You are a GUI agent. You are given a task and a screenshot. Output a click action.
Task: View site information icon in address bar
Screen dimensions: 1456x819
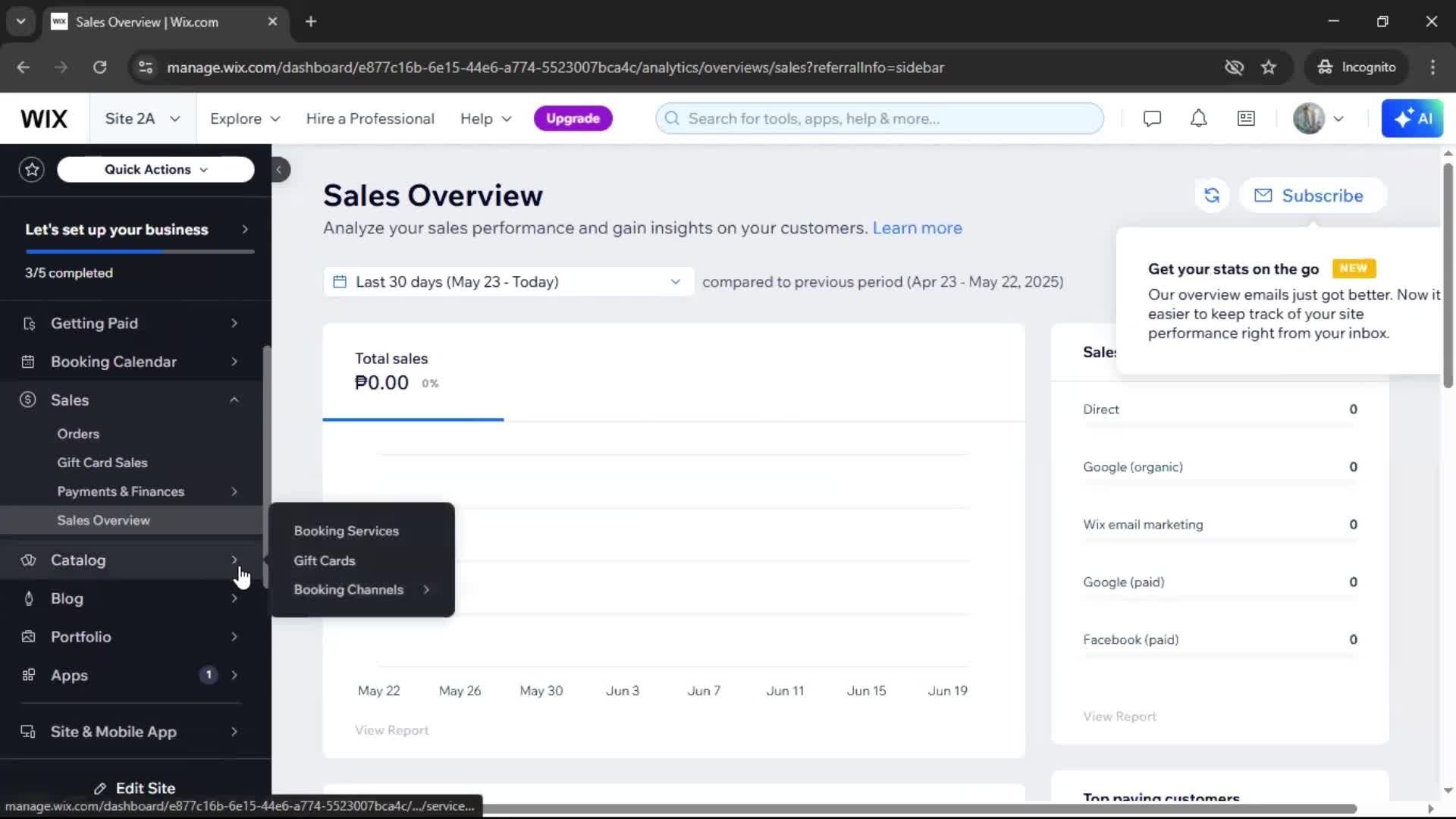click(x=145, y=67)
